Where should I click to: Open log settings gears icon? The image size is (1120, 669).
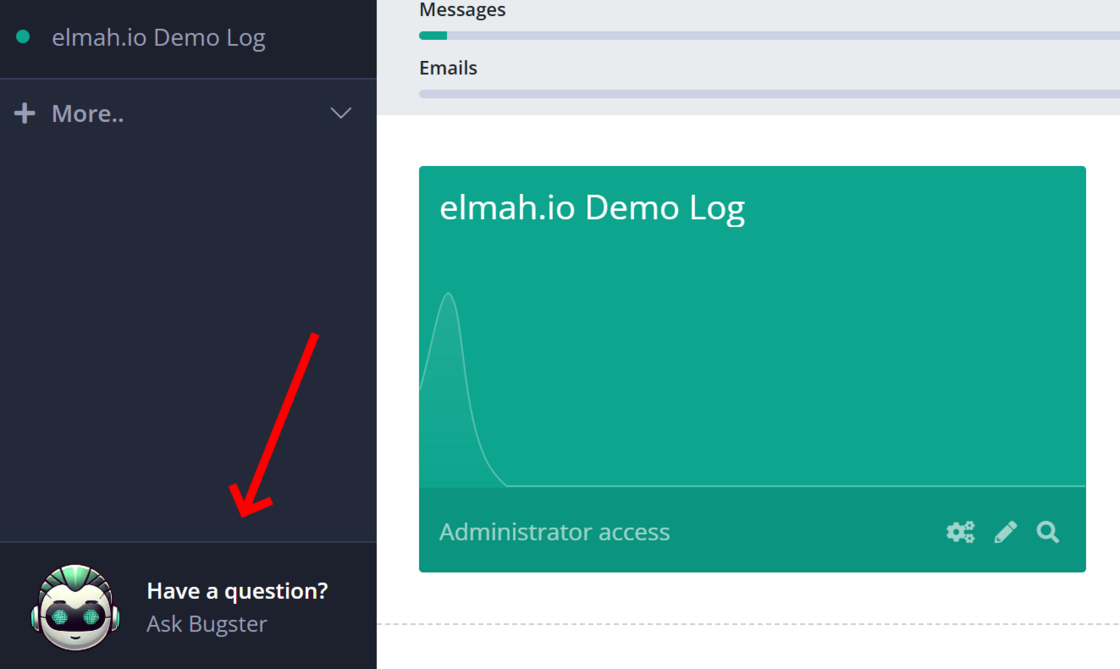click(960, 532)
